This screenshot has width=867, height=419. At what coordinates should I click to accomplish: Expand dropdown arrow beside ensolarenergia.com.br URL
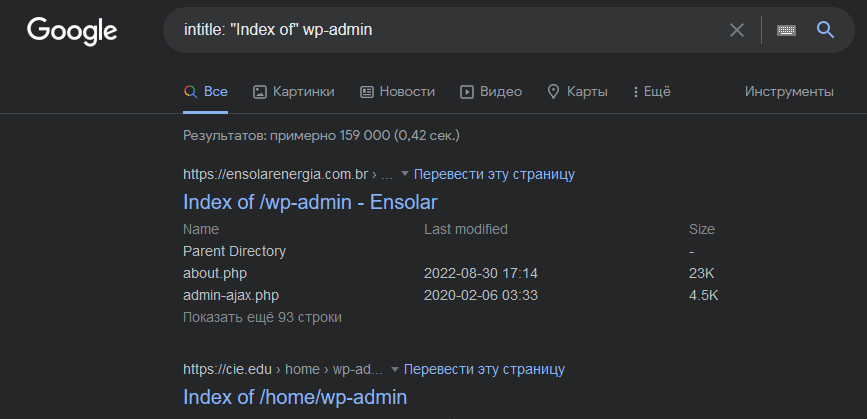(406, 174)
